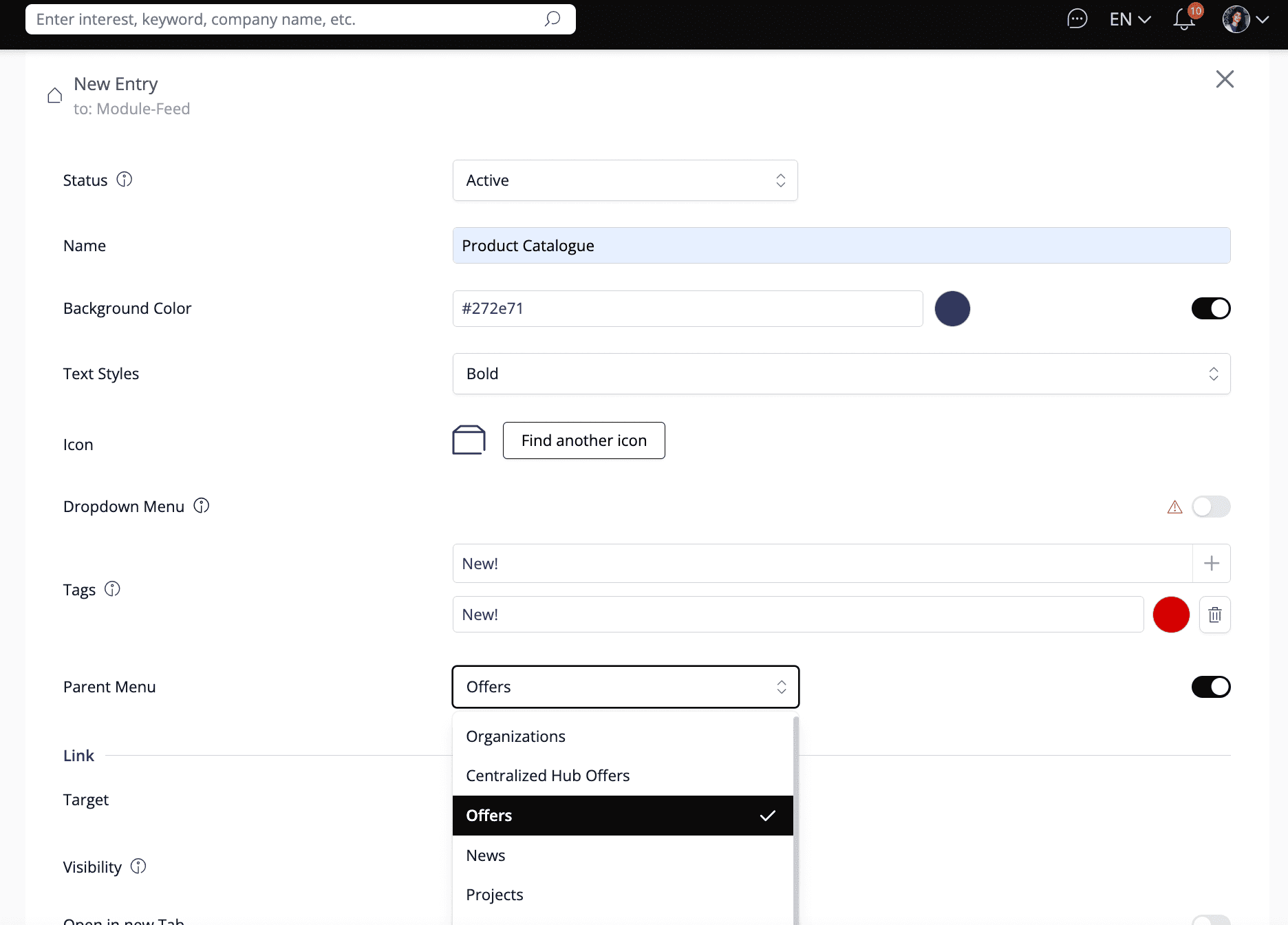The width and height of the screenshot is (1288, 925).
Task: Select Organizations from the parent menu list
Action: [516, 736]
